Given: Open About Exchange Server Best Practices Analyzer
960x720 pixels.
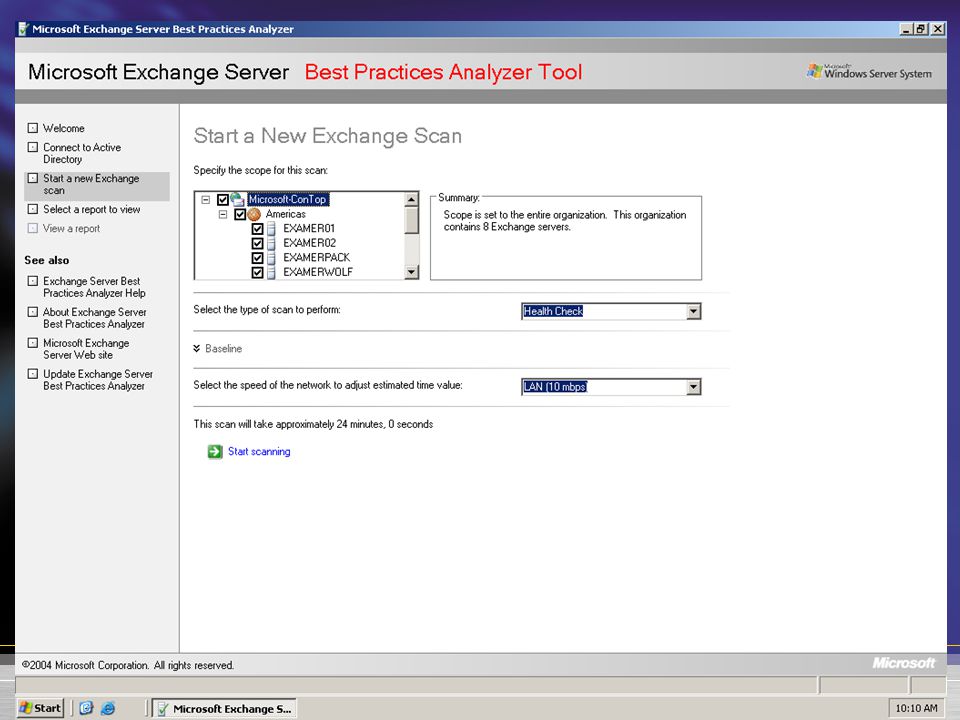Looking at the screenshot, I should click(x=95, y=318).
